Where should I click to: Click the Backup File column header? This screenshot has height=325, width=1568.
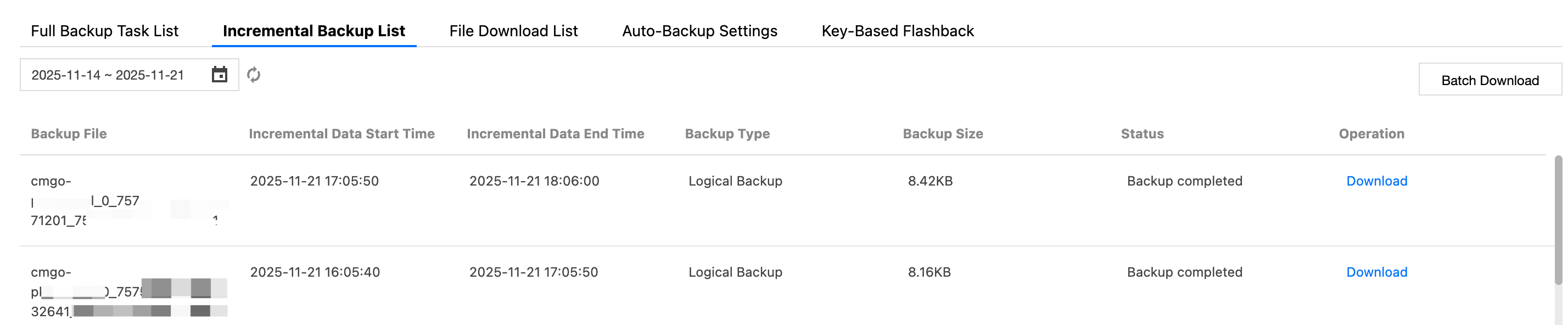coord(69,134)
